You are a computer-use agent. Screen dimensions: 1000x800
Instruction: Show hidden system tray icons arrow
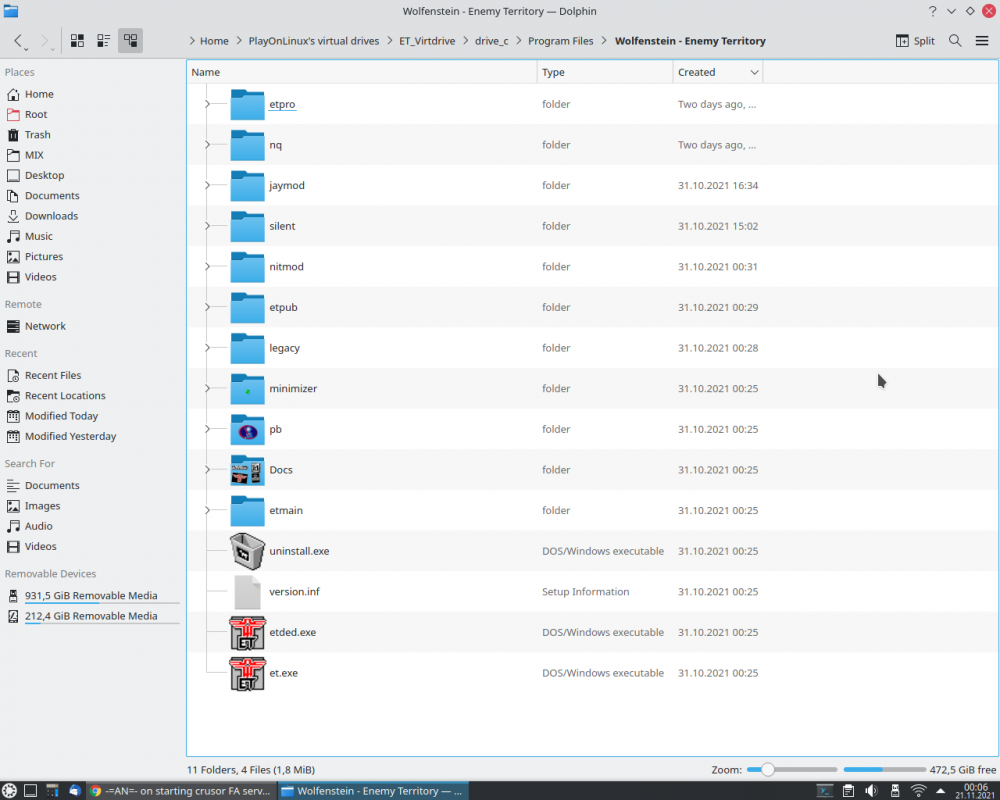[940, 791]
